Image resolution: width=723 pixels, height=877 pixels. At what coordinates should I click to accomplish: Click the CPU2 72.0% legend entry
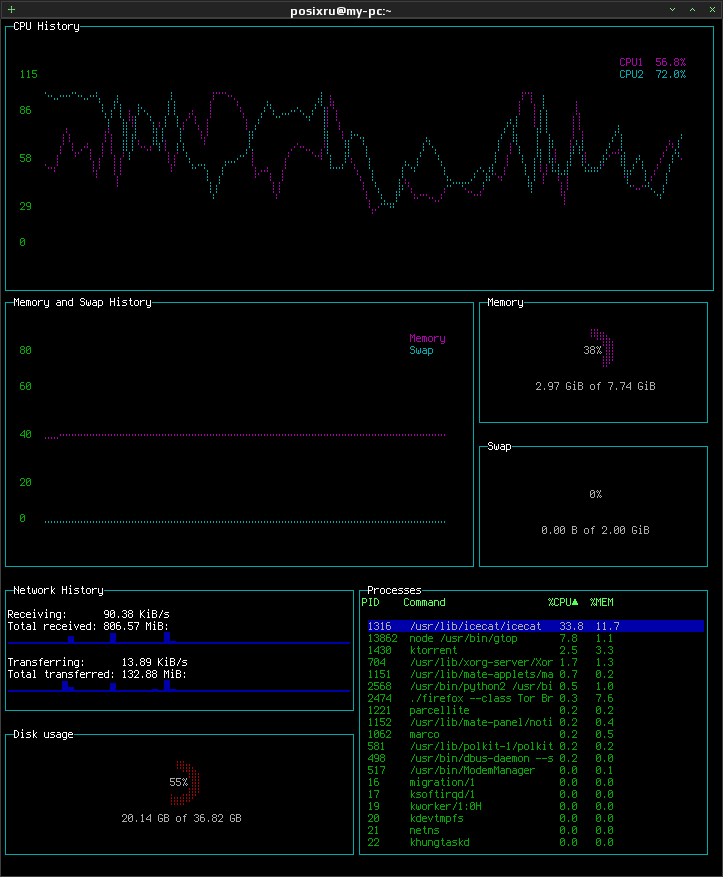pyautogui.click(x=653, y=74)
